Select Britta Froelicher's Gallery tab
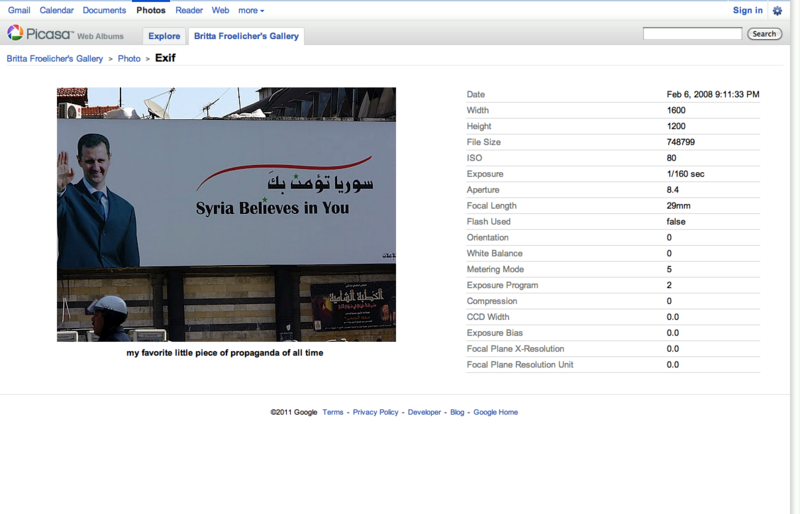800x514 pixels. 246,36
